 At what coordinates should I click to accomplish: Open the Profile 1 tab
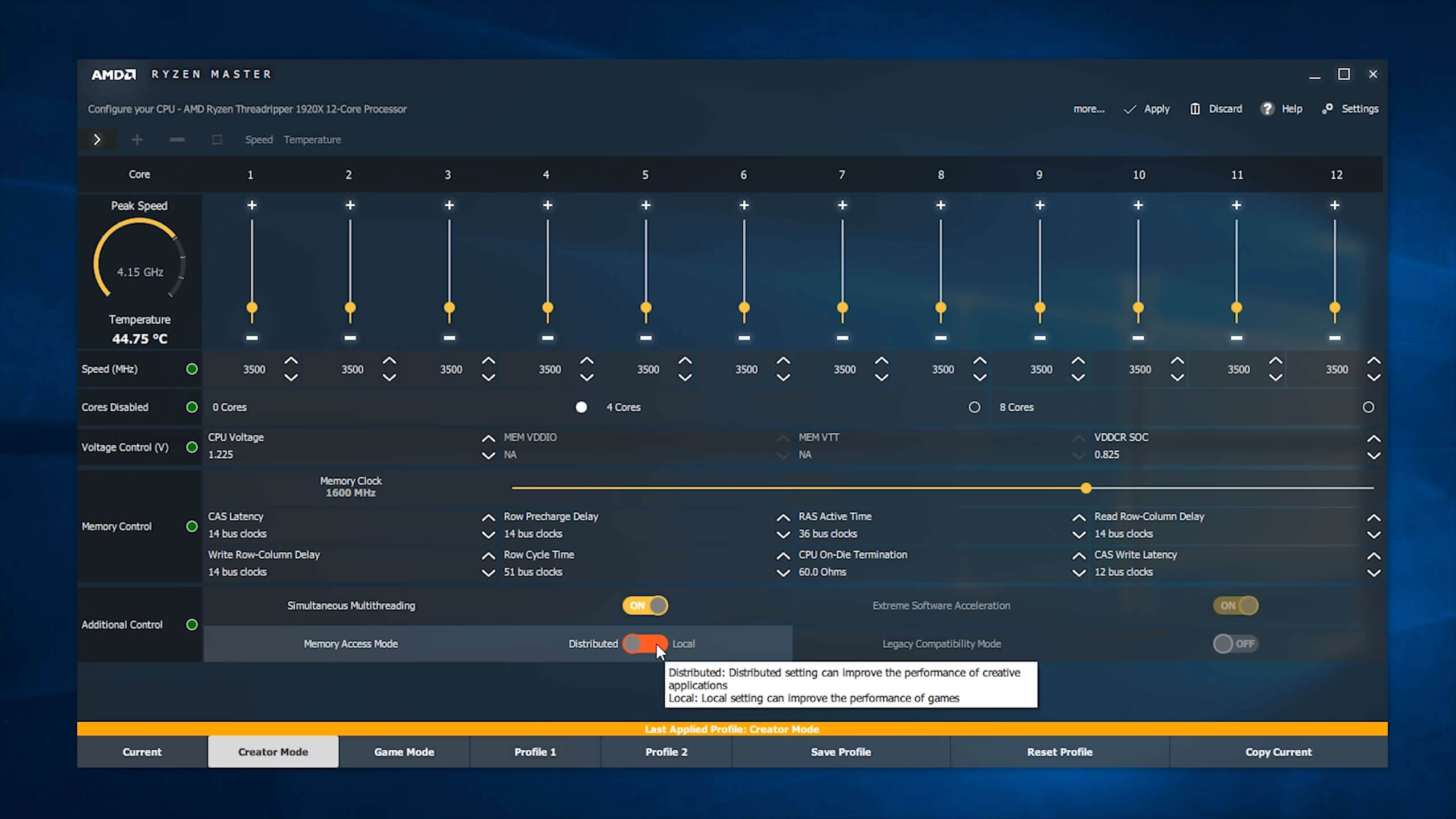[535, 752]
